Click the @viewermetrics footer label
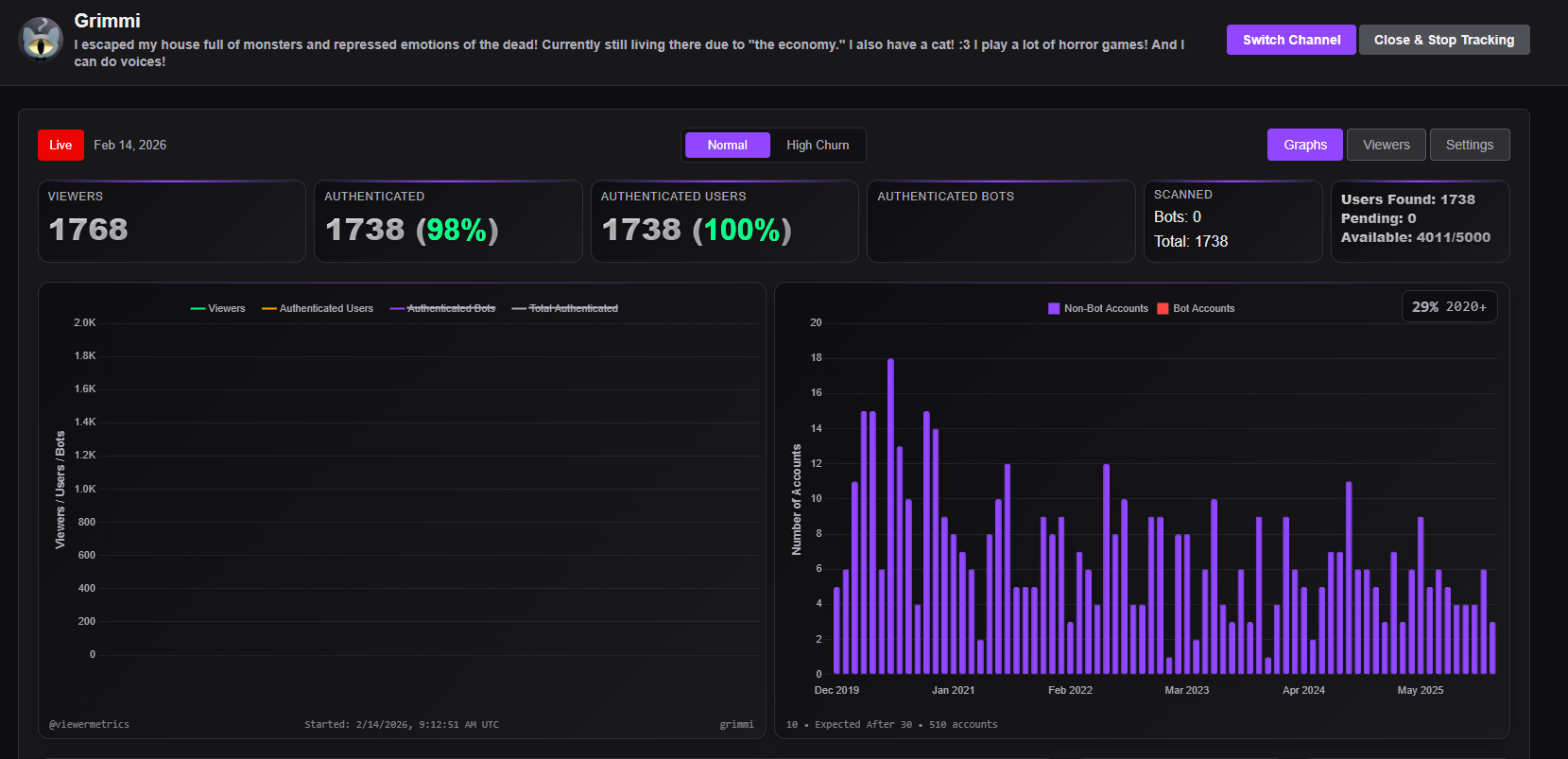Screen dimensions: 1568x759 89,725
